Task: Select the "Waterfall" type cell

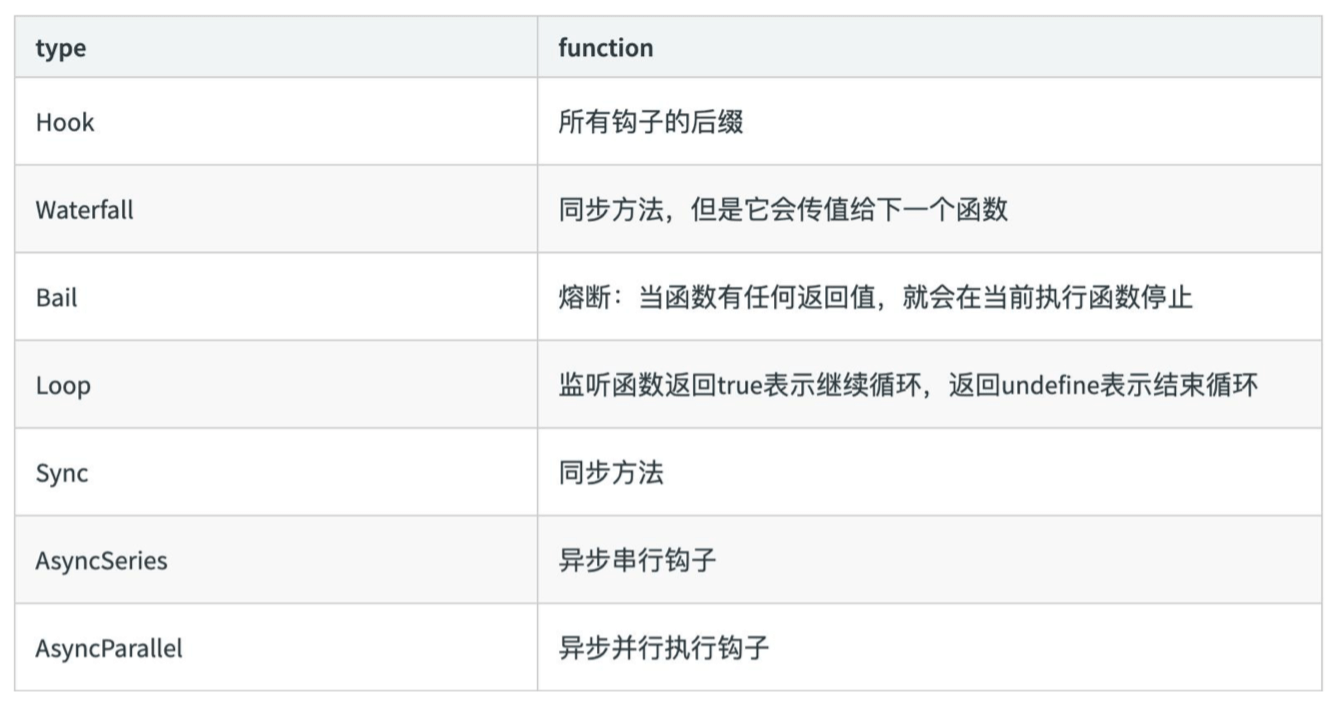Action: [x=84, y=210]
